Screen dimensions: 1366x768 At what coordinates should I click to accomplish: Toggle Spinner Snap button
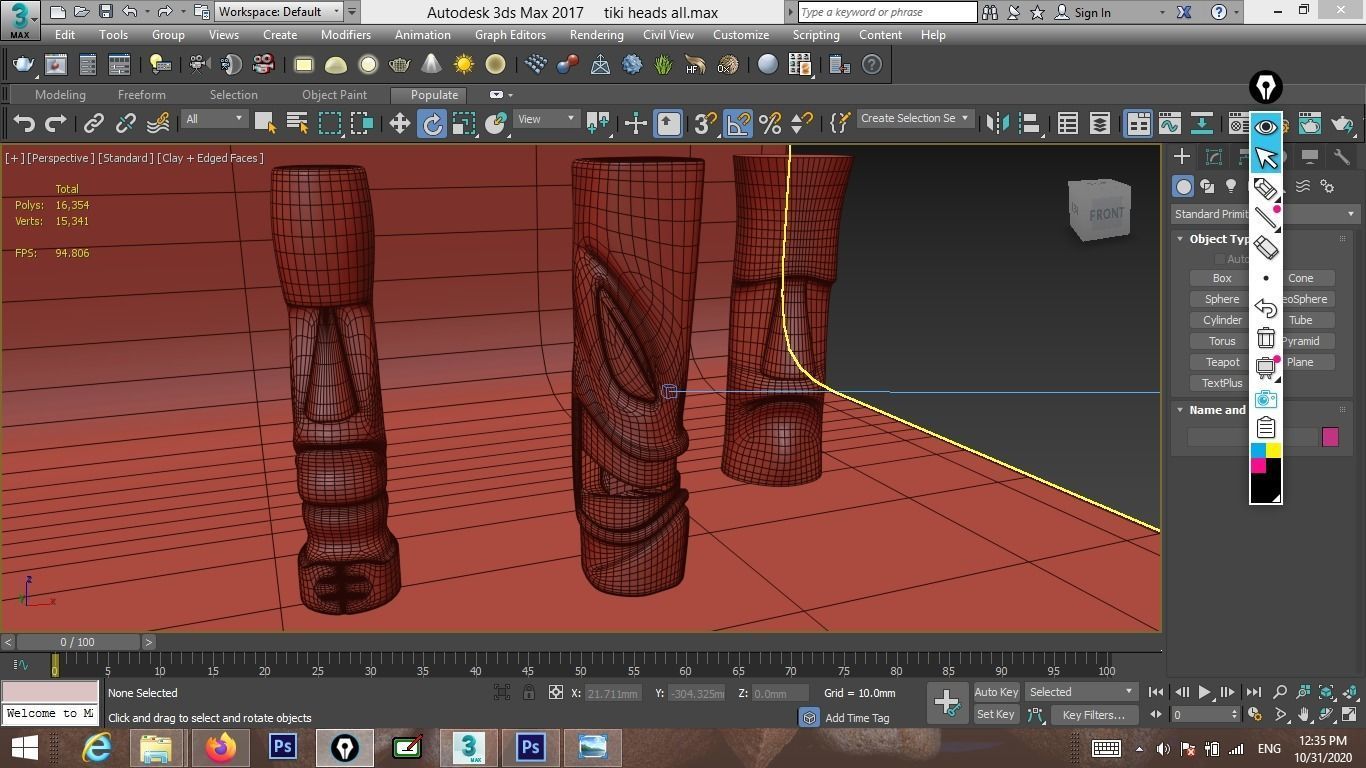point(801,123)
